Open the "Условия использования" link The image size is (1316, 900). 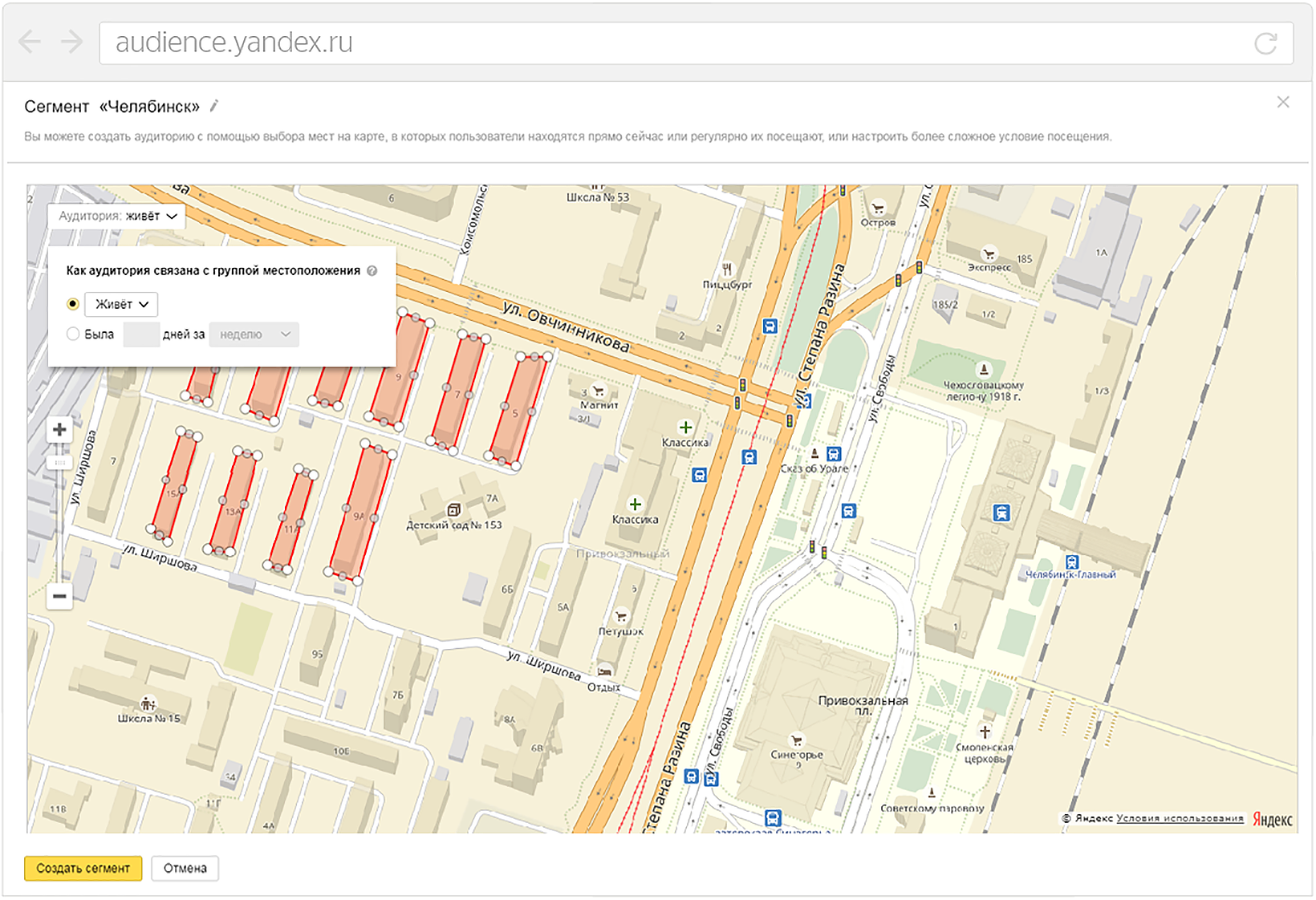click(1180, 818)
